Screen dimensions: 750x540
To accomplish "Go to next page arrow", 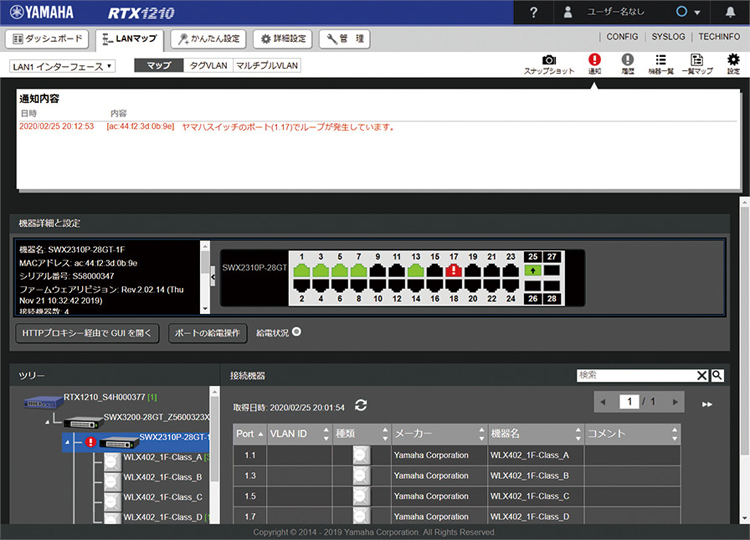I will 675,402.
